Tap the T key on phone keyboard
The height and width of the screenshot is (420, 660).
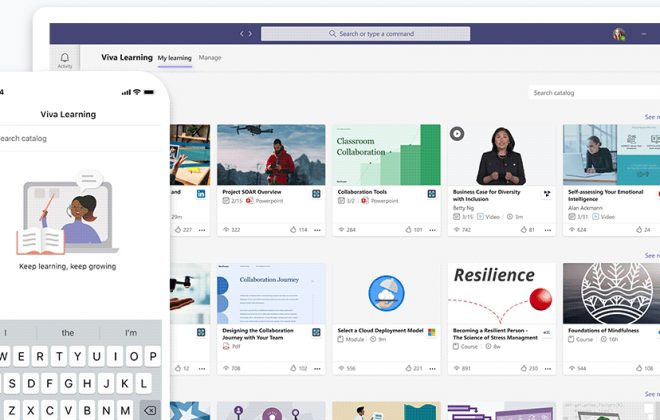(x=59, y=356)
